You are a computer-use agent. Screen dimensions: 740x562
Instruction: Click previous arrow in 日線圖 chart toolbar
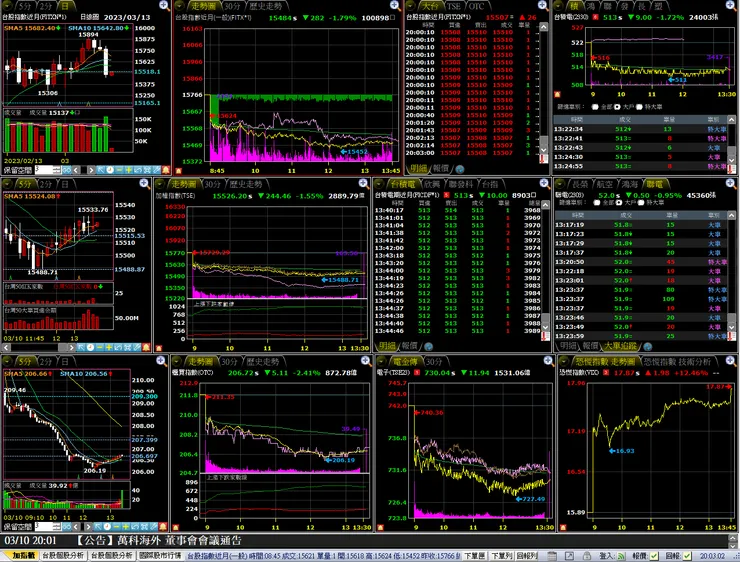(76, 170)
